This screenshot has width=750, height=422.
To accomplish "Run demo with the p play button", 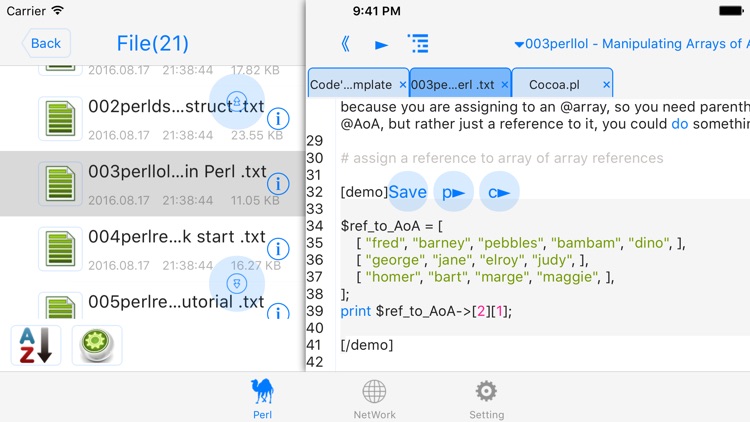I will tap(453, 192).
